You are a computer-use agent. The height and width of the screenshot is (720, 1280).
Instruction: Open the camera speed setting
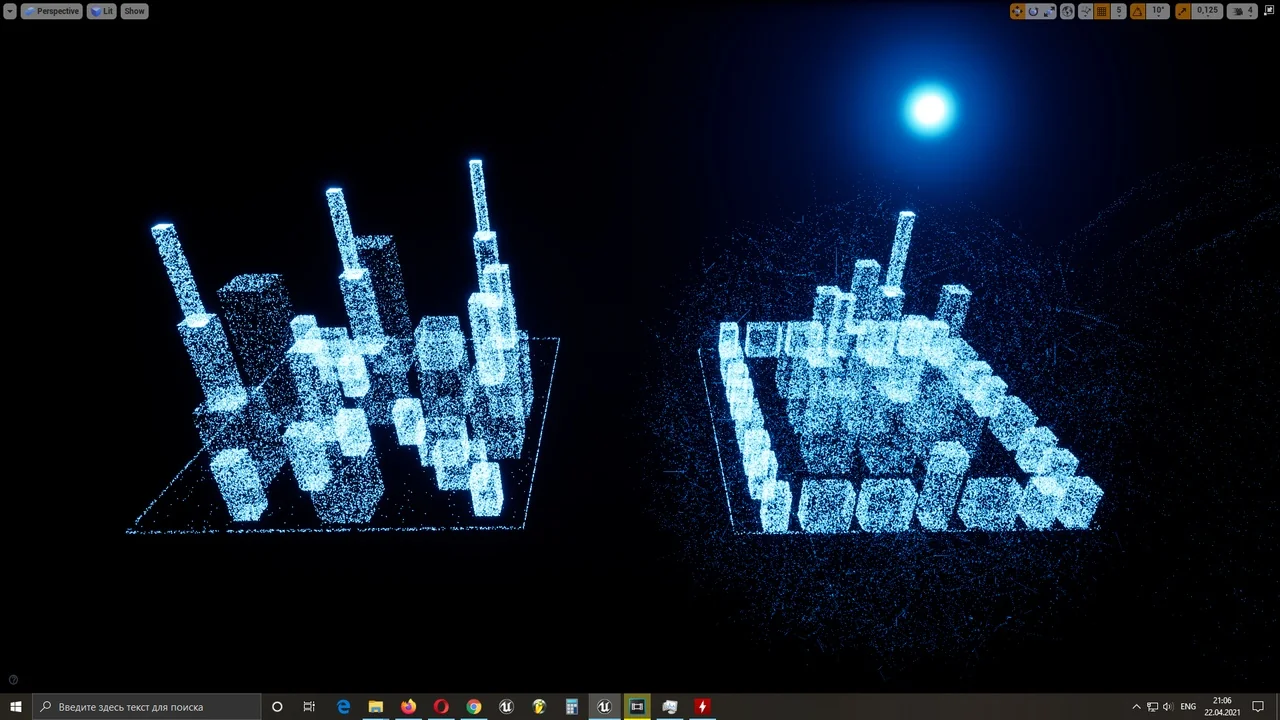(x=1243, y=11)
